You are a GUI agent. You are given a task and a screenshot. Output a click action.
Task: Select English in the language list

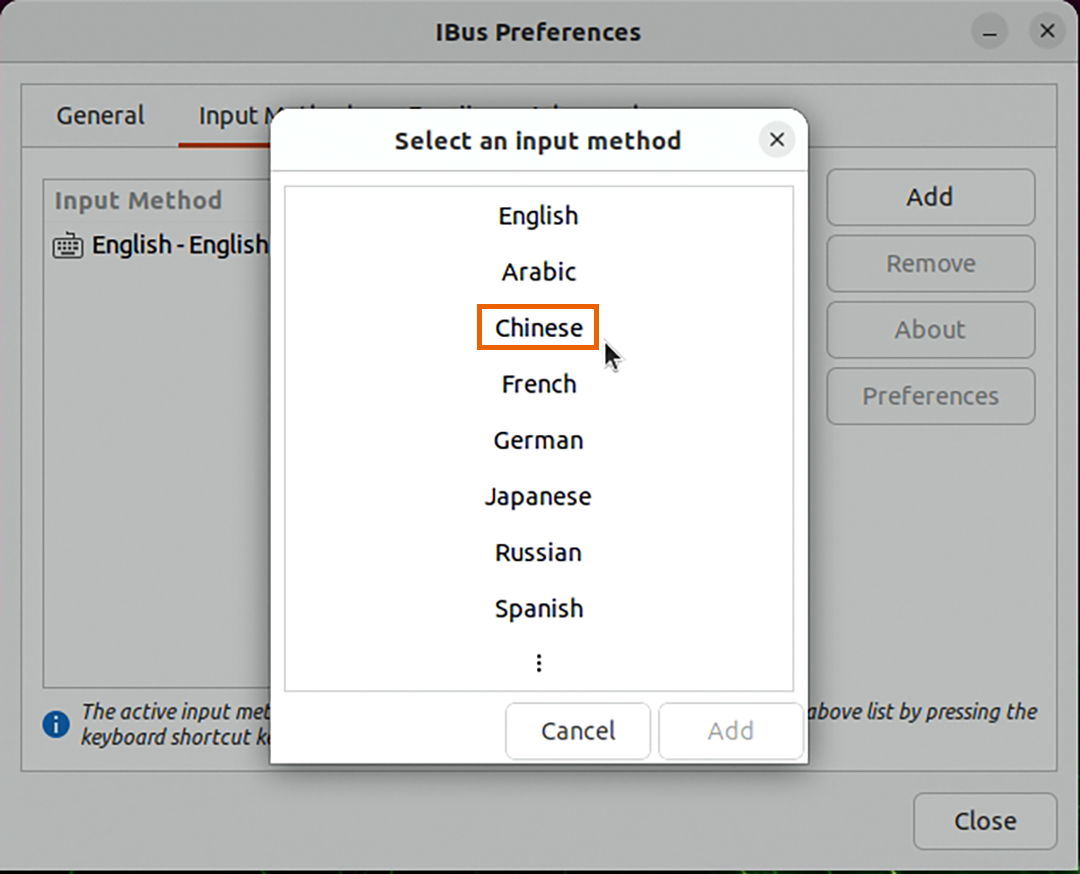point(538,216)
